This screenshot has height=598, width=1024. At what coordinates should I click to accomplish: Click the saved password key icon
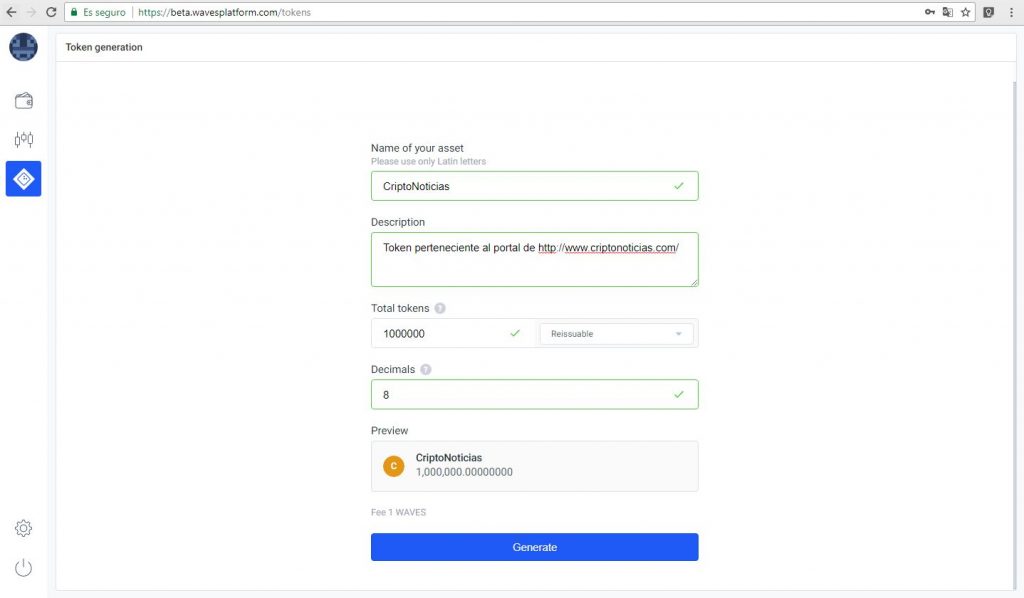[x=929, y=12]
